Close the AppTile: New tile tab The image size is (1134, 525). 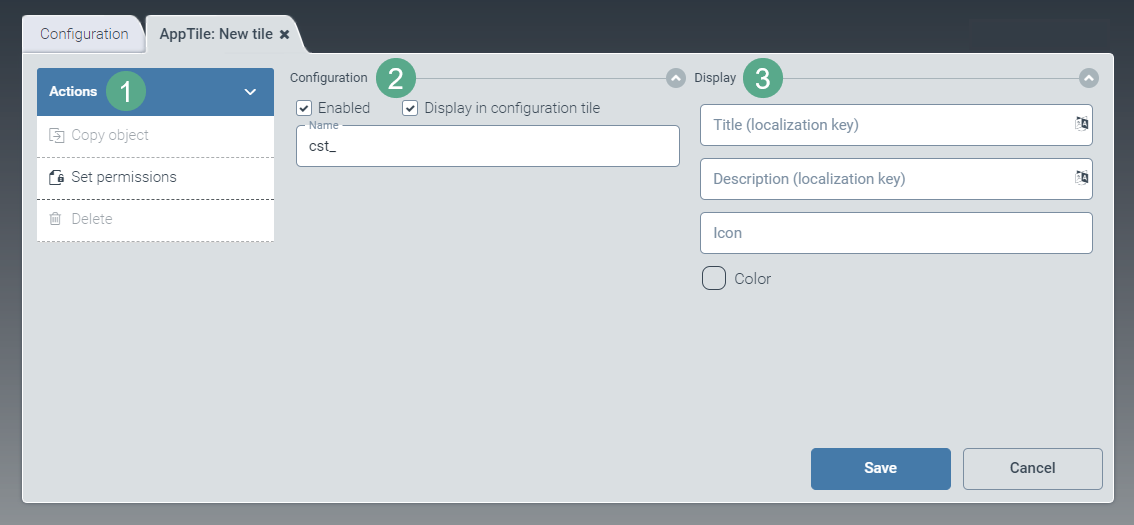pyautogui.click(x=284, y=34)
